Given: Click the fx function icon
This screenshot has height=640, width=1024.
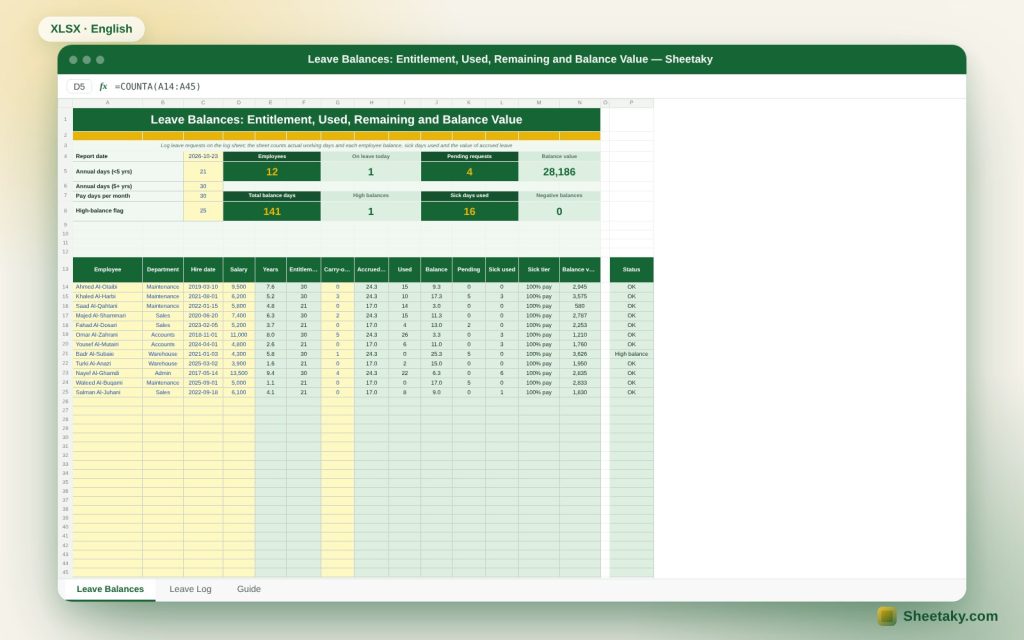Looking at the screenshot, I should click(x=103, y=86).
